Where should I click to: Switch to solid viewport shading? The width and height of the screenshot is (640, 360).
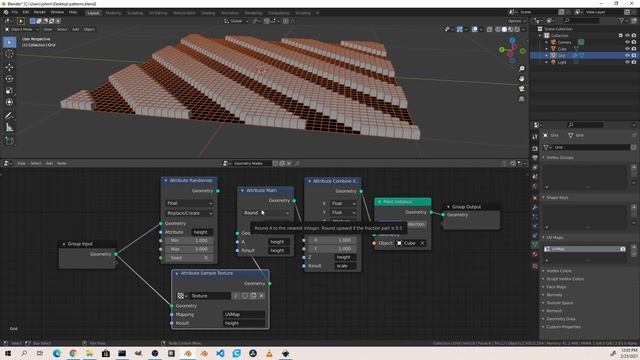[x=504, y=29]
